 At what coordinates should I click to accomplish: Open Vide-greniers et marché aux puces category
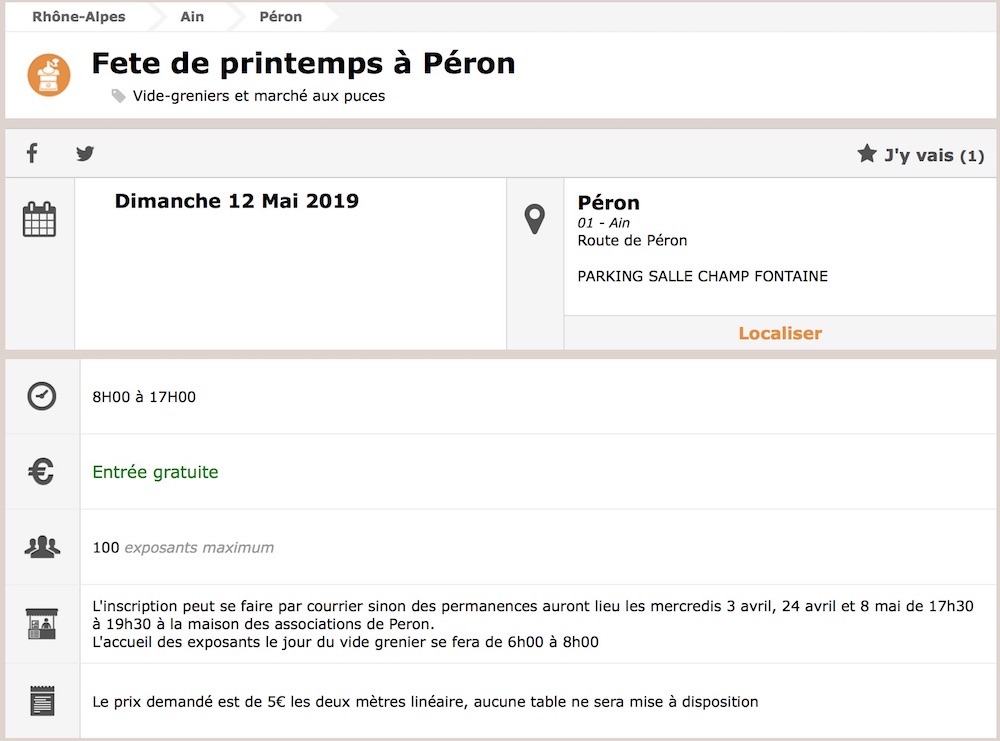click(x=259, y=96)
